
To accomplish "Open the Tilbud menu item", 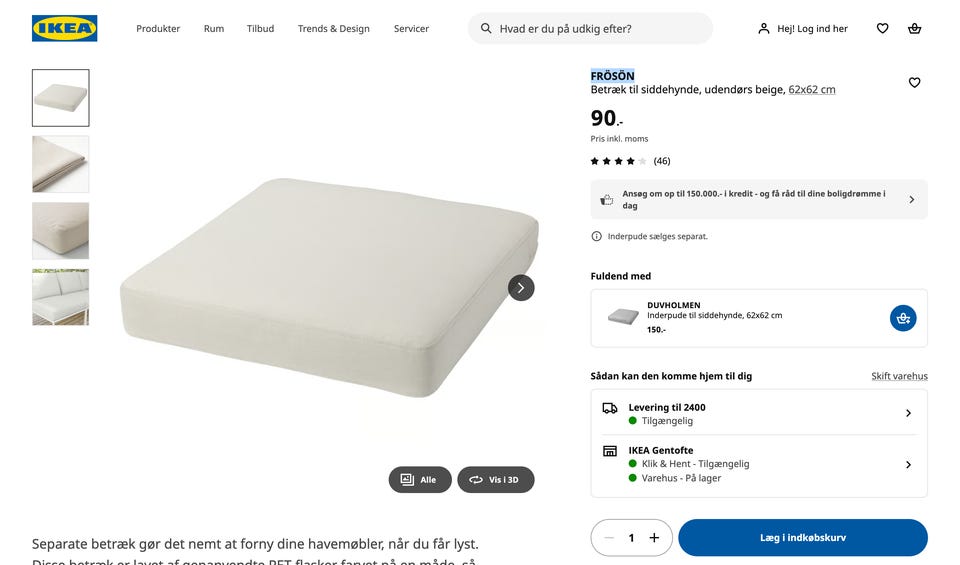I will pos(260,28).
